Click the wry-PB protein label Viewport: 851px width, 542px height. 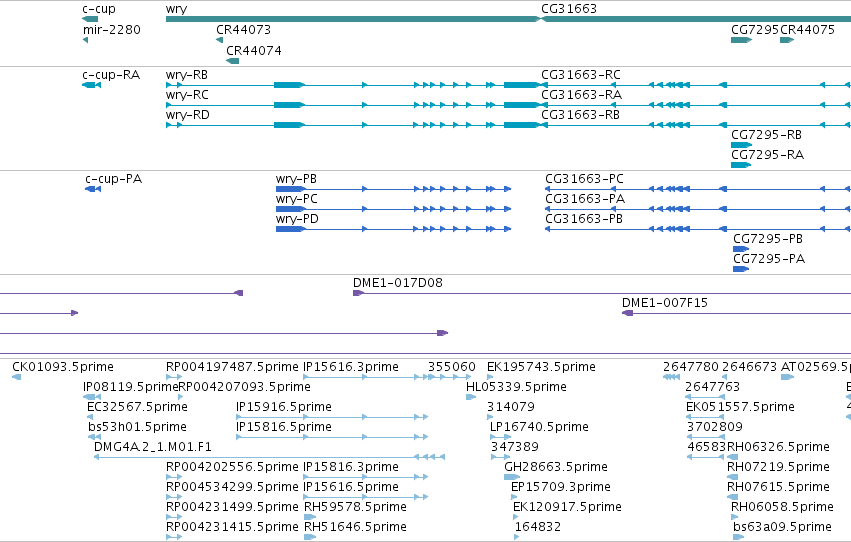[x=296, y=179]
